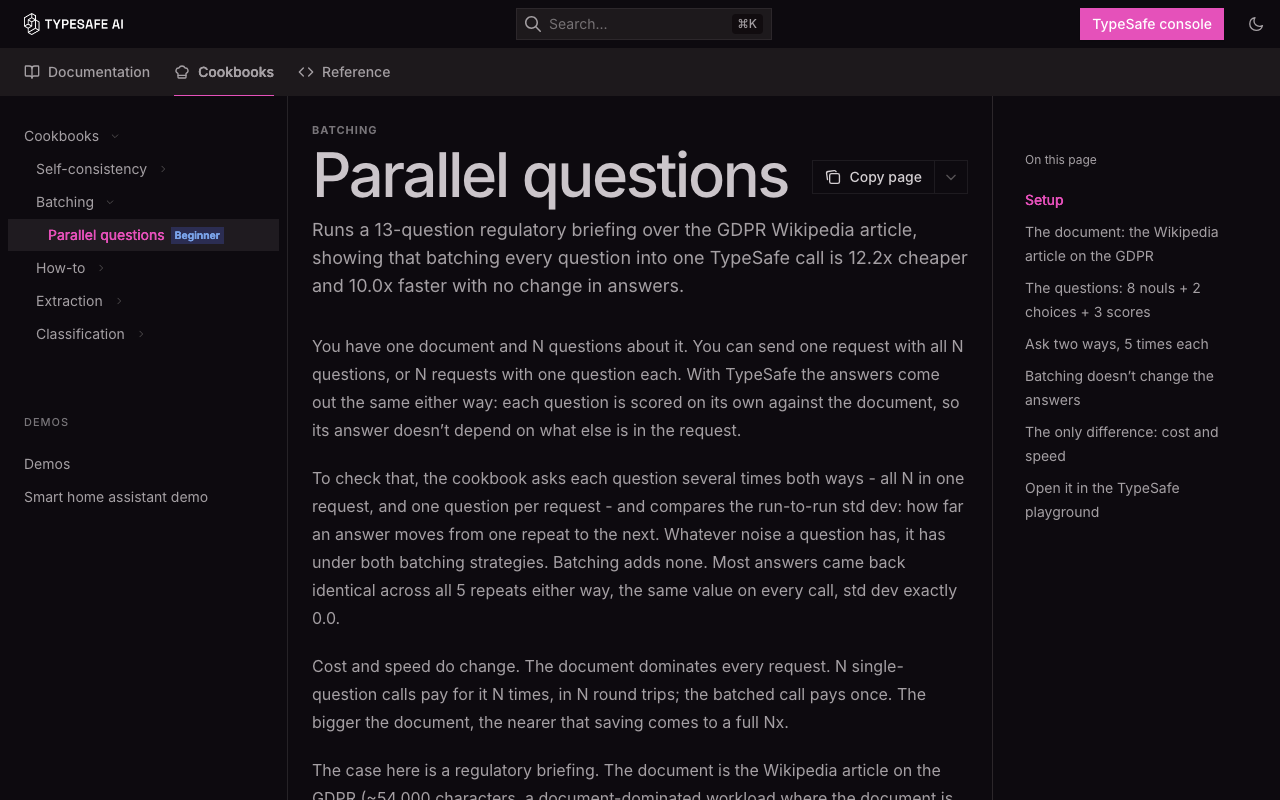The height and width of the screenshot is (800, 1280).
Task: Click the Beginner badge
Action: (x=197, y=236)
